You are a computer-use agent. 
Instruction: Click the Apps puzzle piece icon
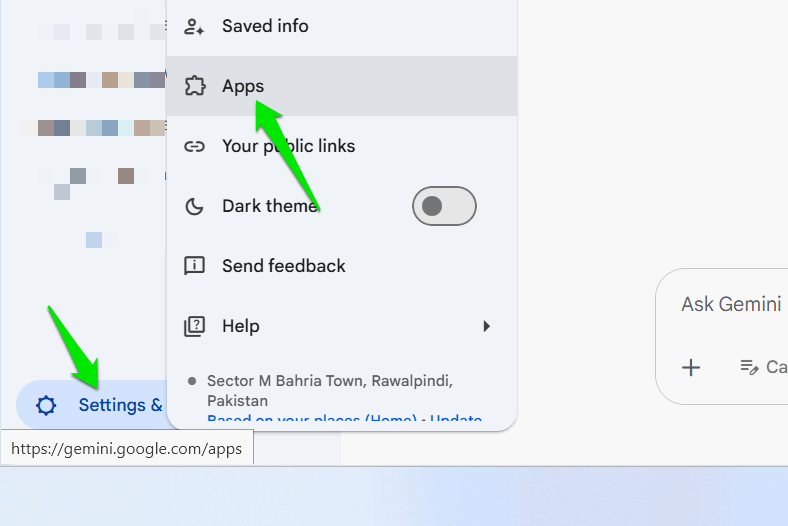point(194,86)
